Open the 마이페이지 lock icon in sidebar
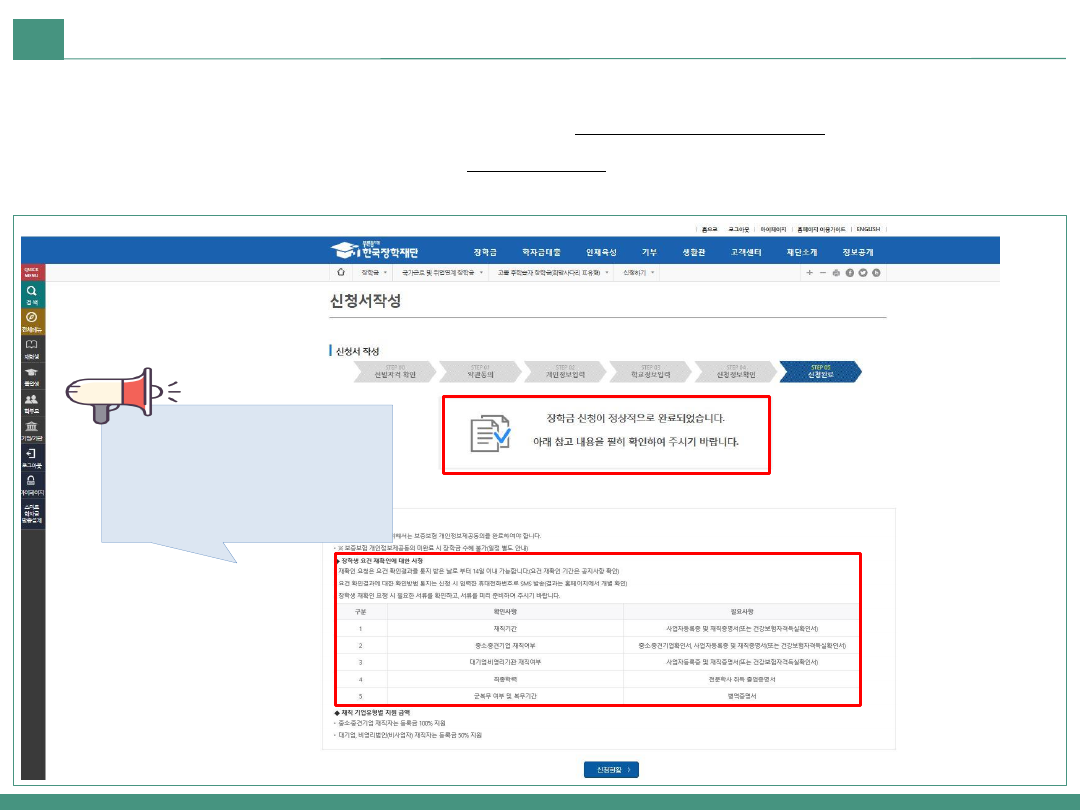1080x810 pixels. tap(32, 485)
